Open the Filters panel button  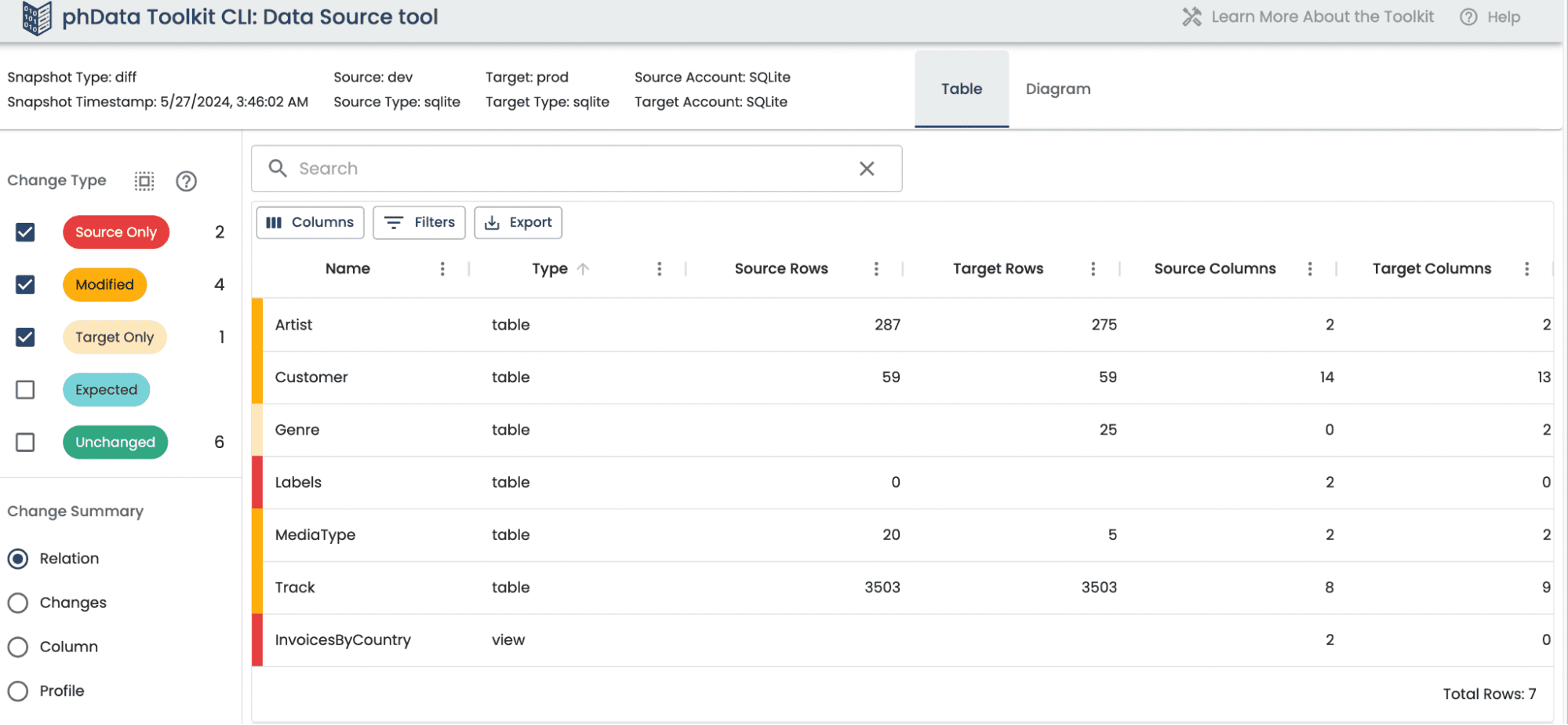419,223
